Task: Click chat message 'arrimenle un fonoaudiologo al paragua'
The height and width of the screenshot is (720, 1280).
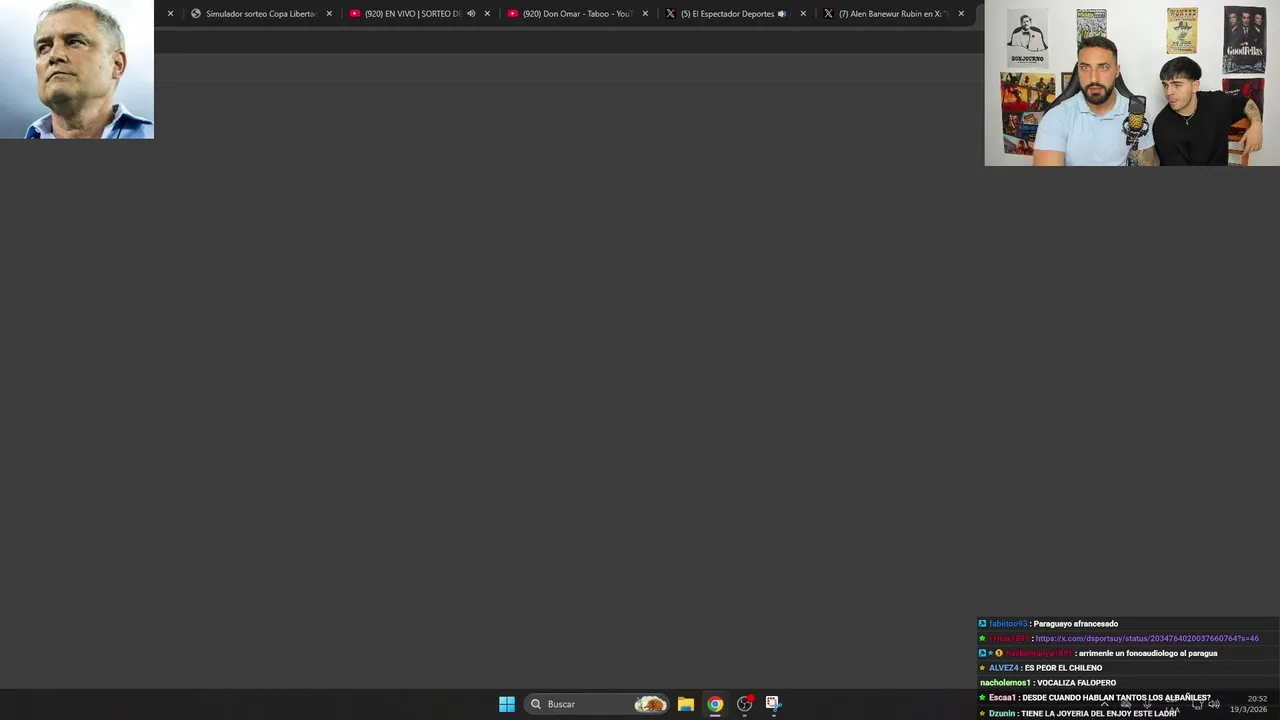Action: pyautogui.click(x=1146, y=653)
